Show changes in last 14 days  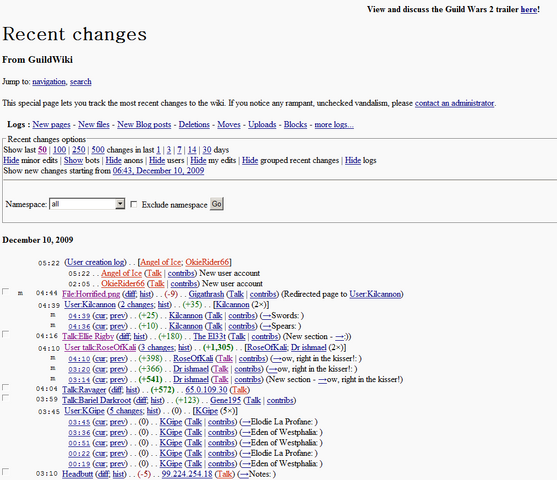click(x=192, y=150)
